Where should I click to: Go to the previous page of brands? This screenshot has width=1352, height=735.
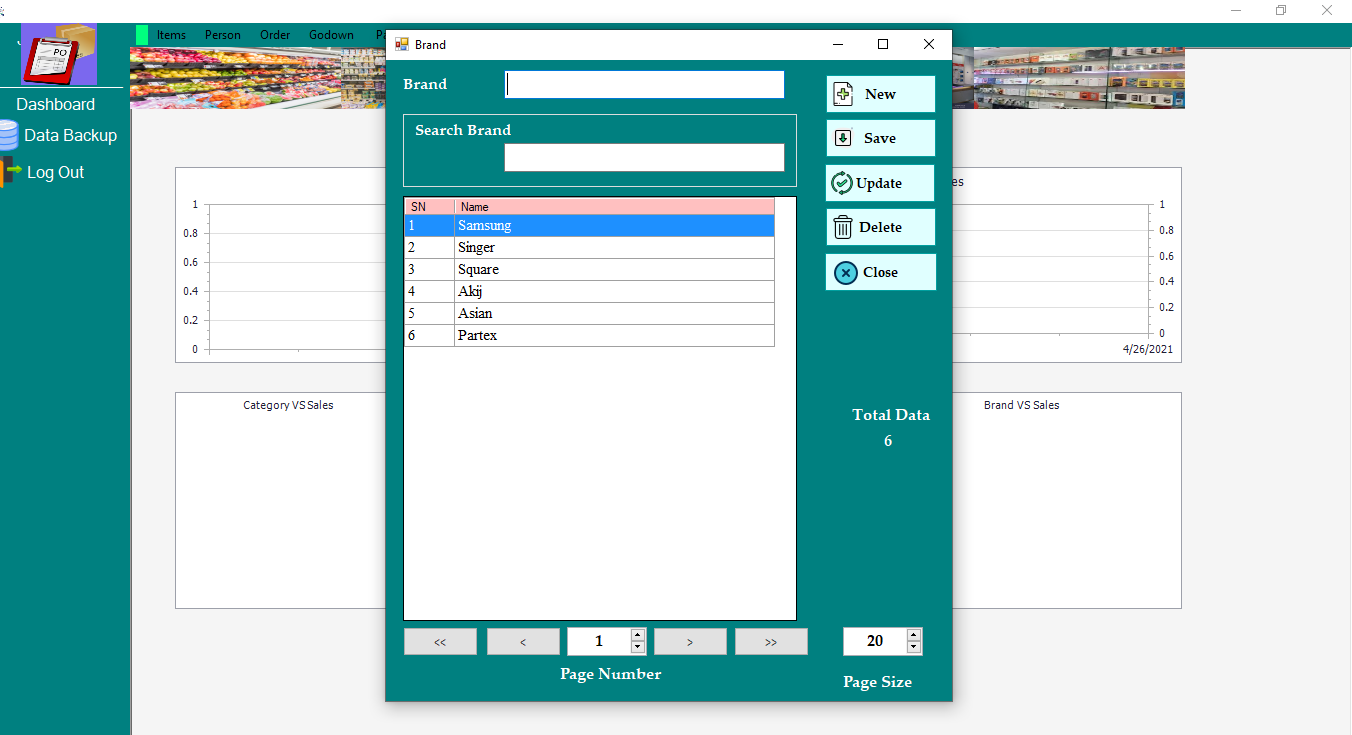[x=523, y=642]
